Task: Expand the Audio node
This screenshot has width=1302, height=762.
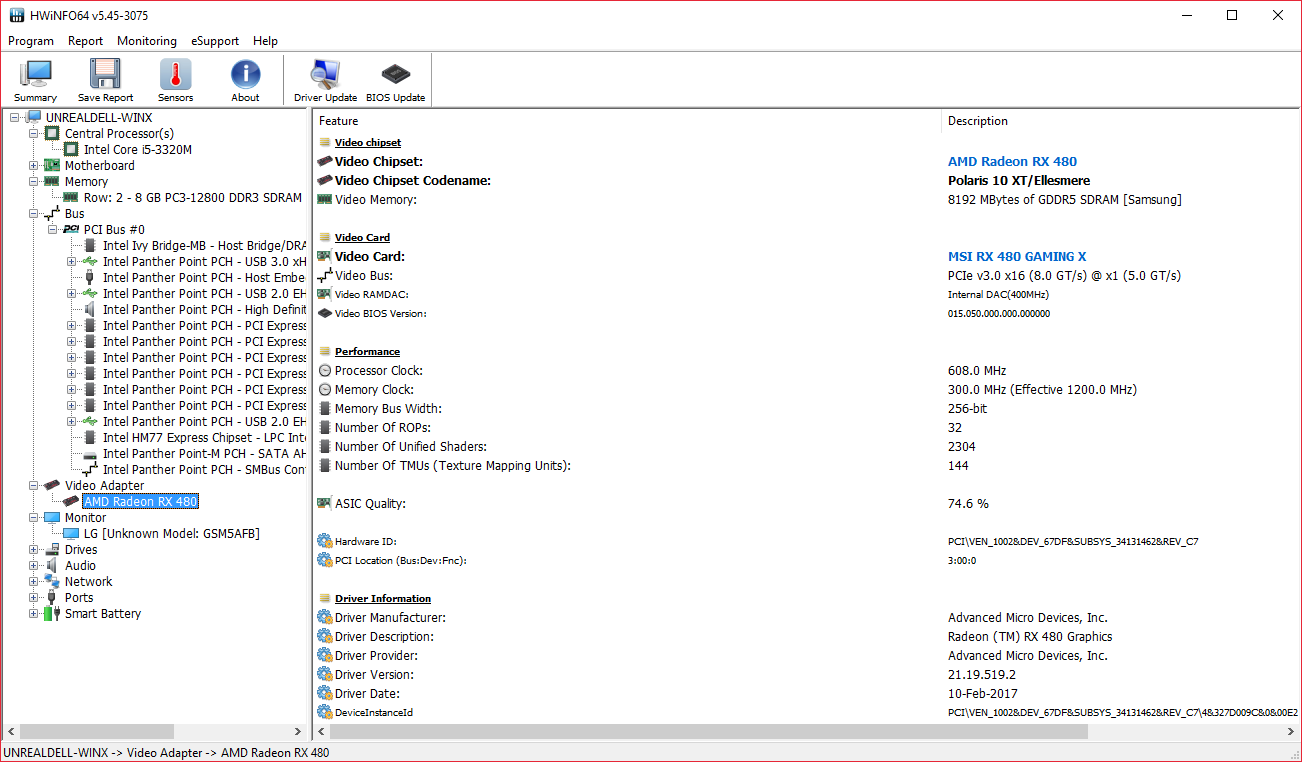Action: click(x=34, y=566)
